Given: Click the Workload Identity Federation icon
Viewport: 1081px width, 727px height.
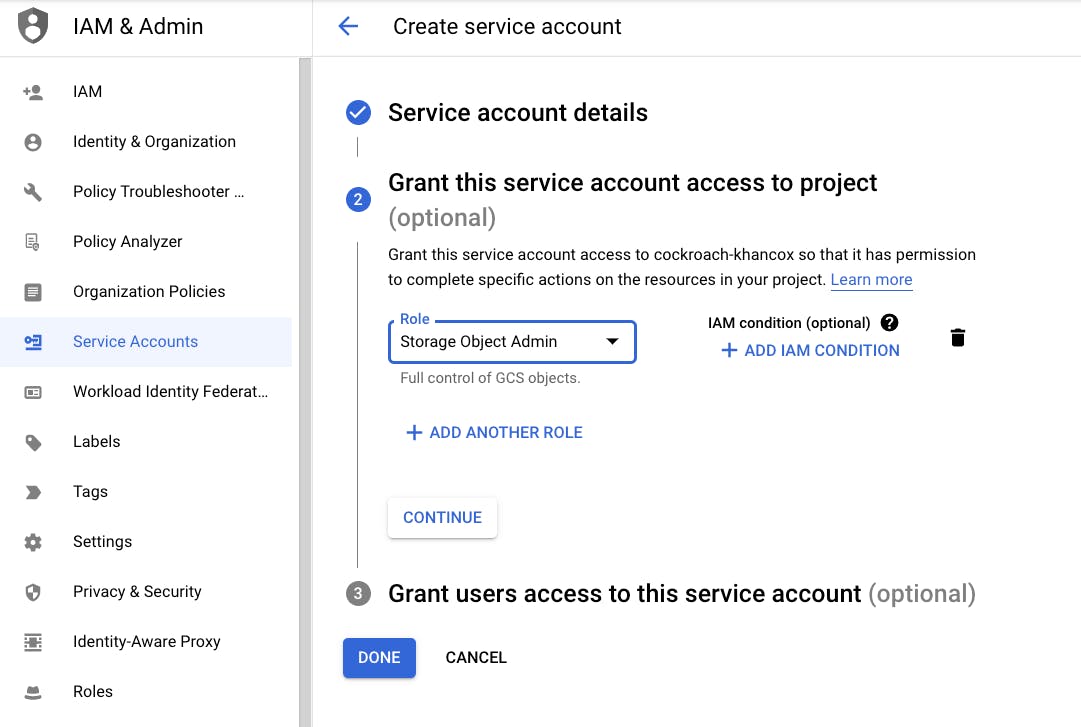Looking at the screenshot, I should 33,391.
